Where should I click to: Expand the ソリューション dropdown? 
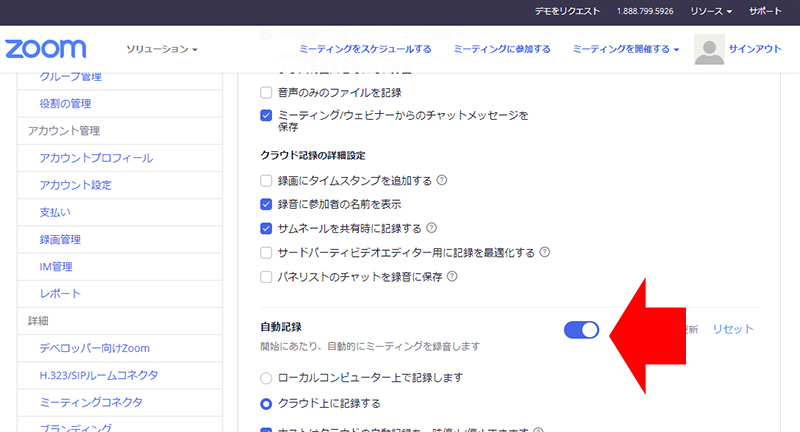tap(162, 49)
